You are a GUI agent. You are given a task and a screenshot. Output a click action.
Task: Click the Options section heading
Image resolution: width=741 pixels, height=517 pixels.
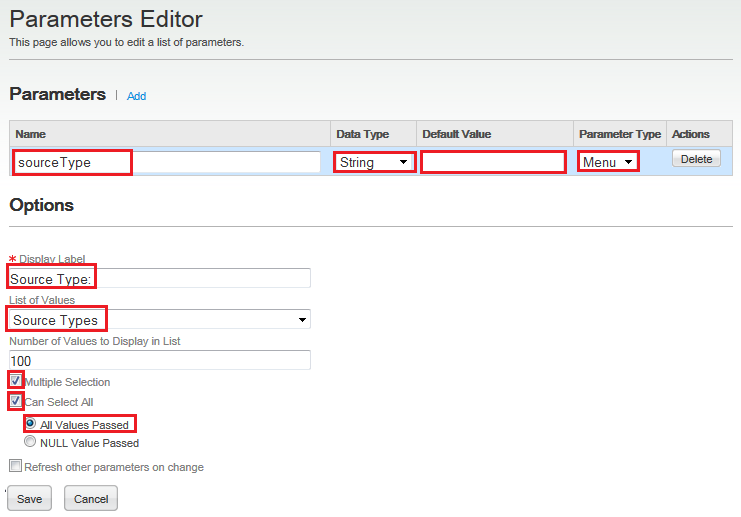click(42, 205)
